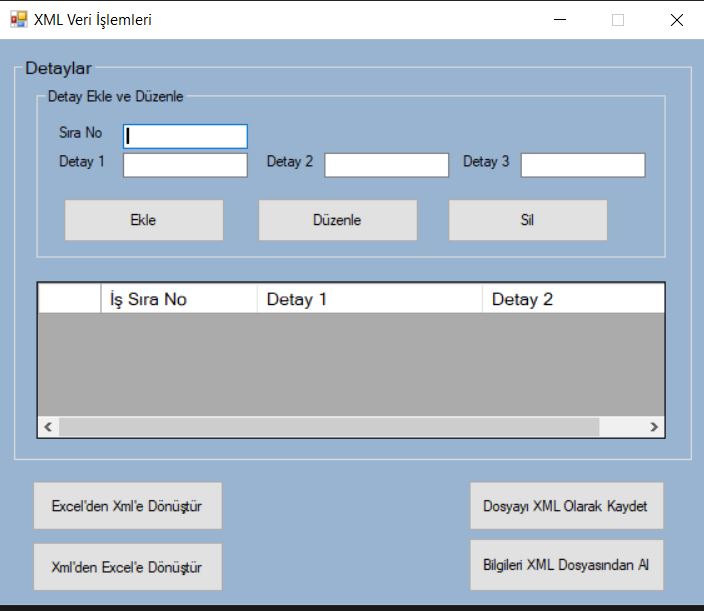704x611 pixels.
Task: Click the grid scrollbar right arrow
Action: (654, 426)
